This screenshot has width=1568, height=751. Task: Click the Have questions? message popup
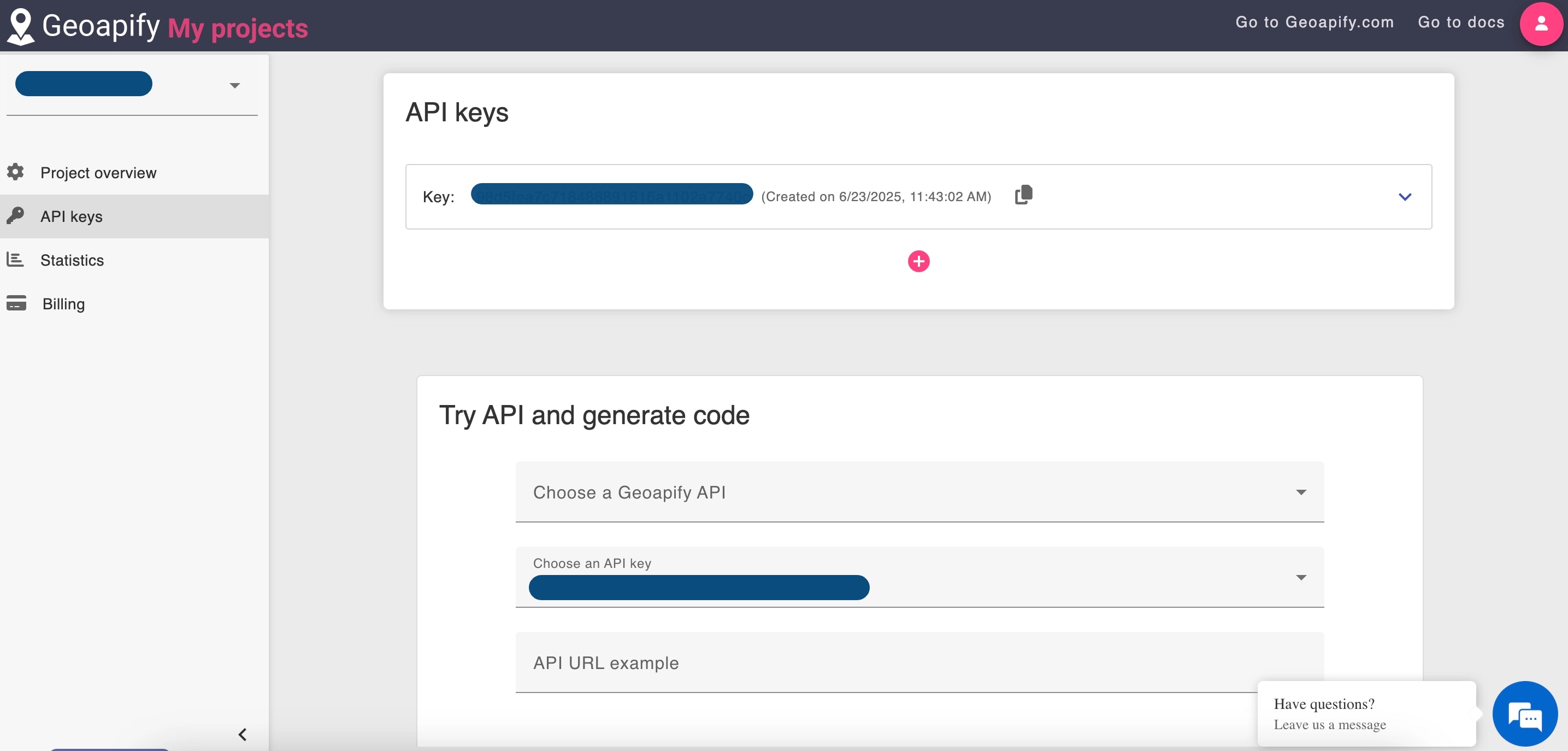coord(1366,713)
